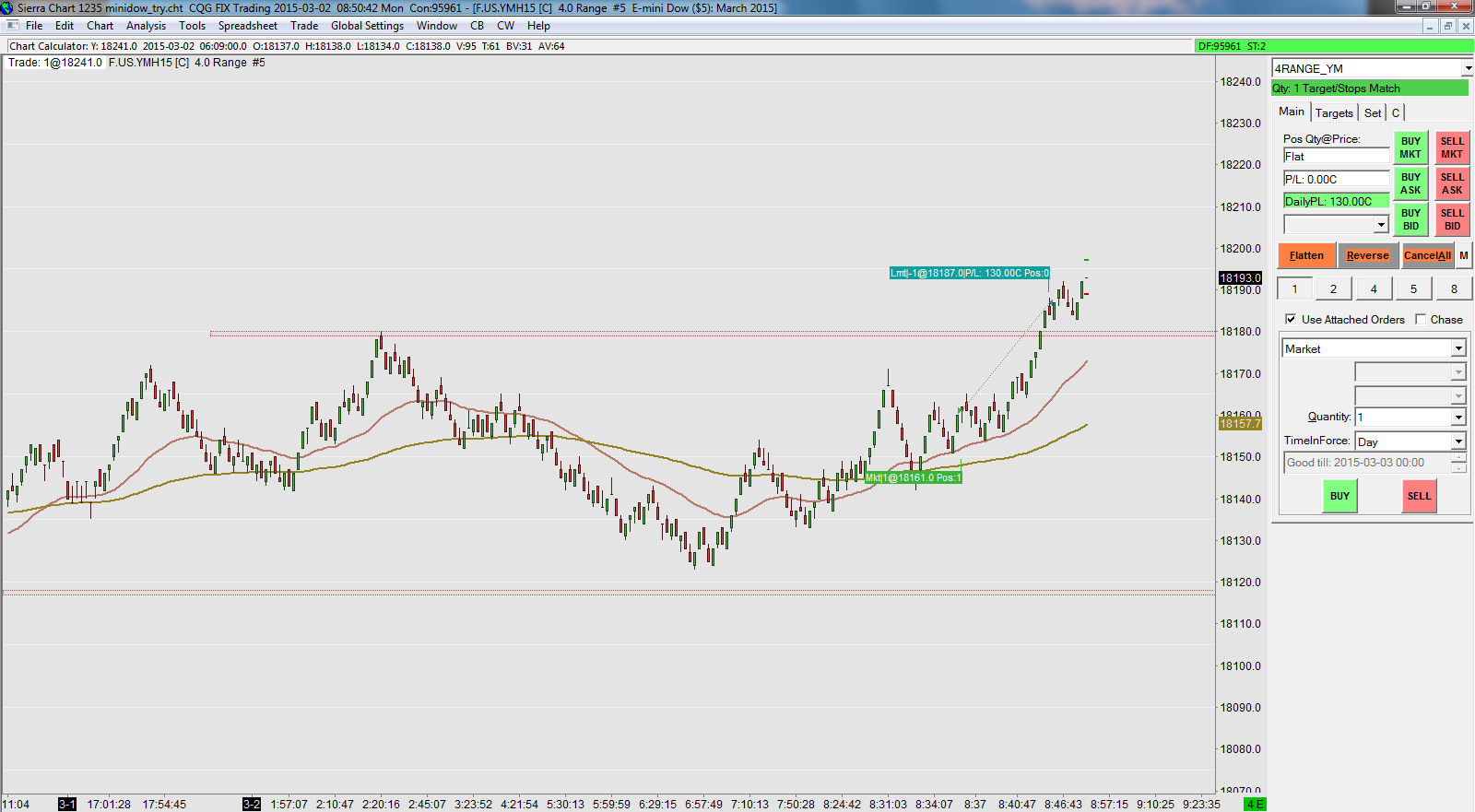Screen dimensions: 1475x812
Task: Click the BUY BID button
Action: pos(1410,219)
